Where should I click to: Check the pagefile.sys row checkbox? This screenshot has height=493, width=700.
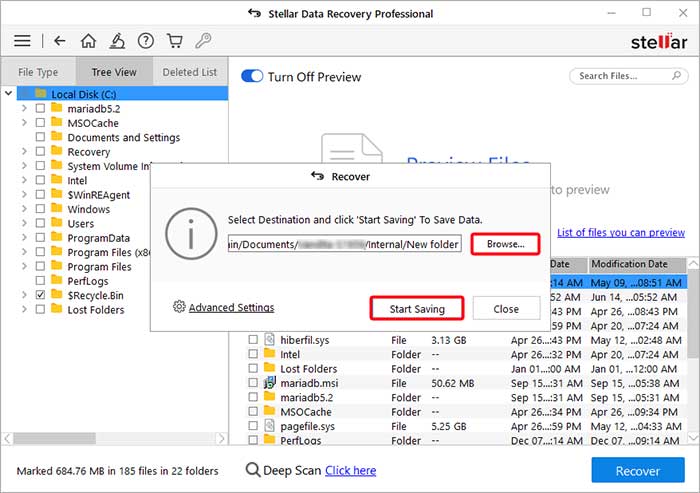(253, 426)
